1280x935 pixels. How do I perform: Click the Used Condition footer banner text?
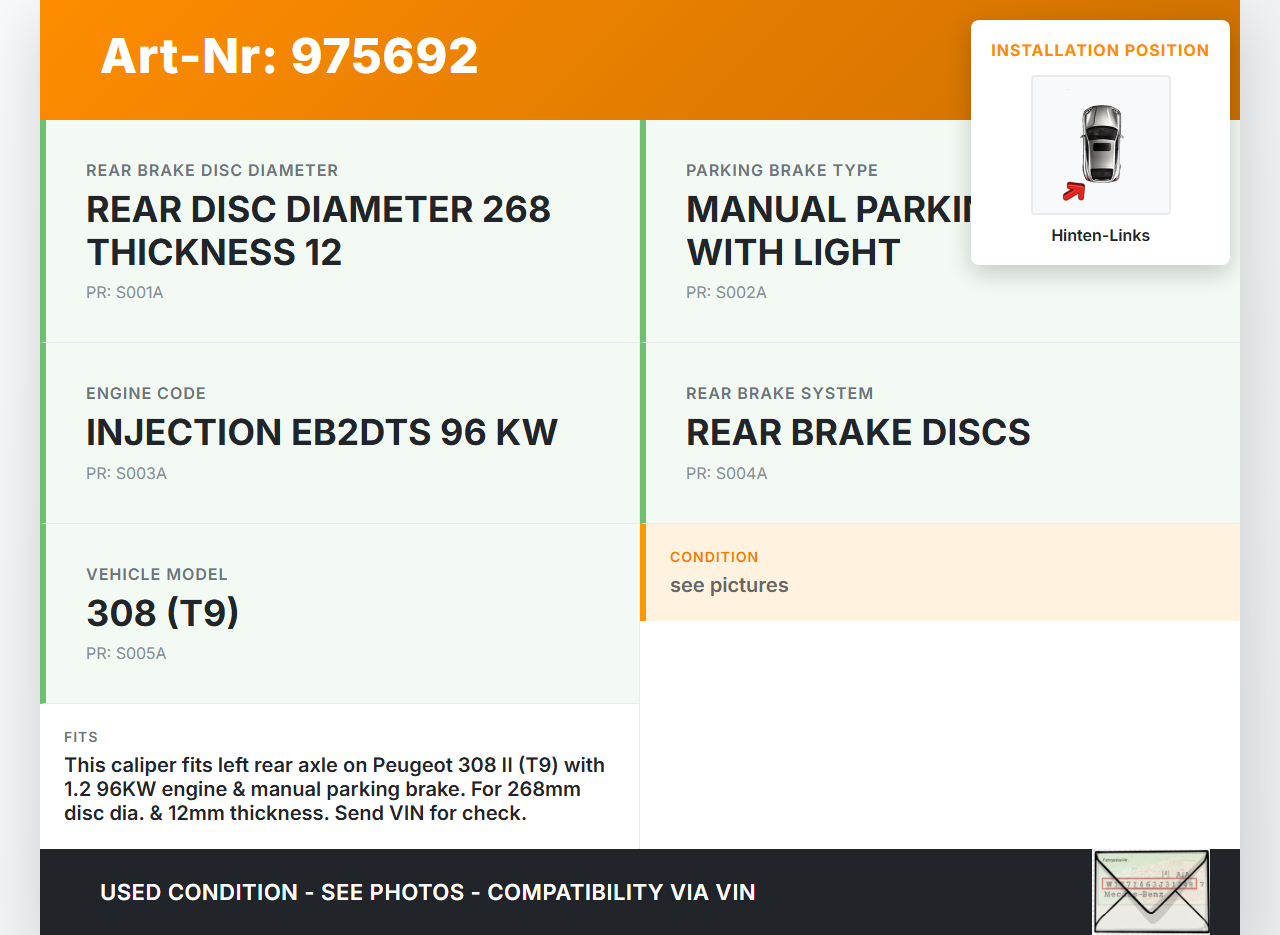click(427, 892)
